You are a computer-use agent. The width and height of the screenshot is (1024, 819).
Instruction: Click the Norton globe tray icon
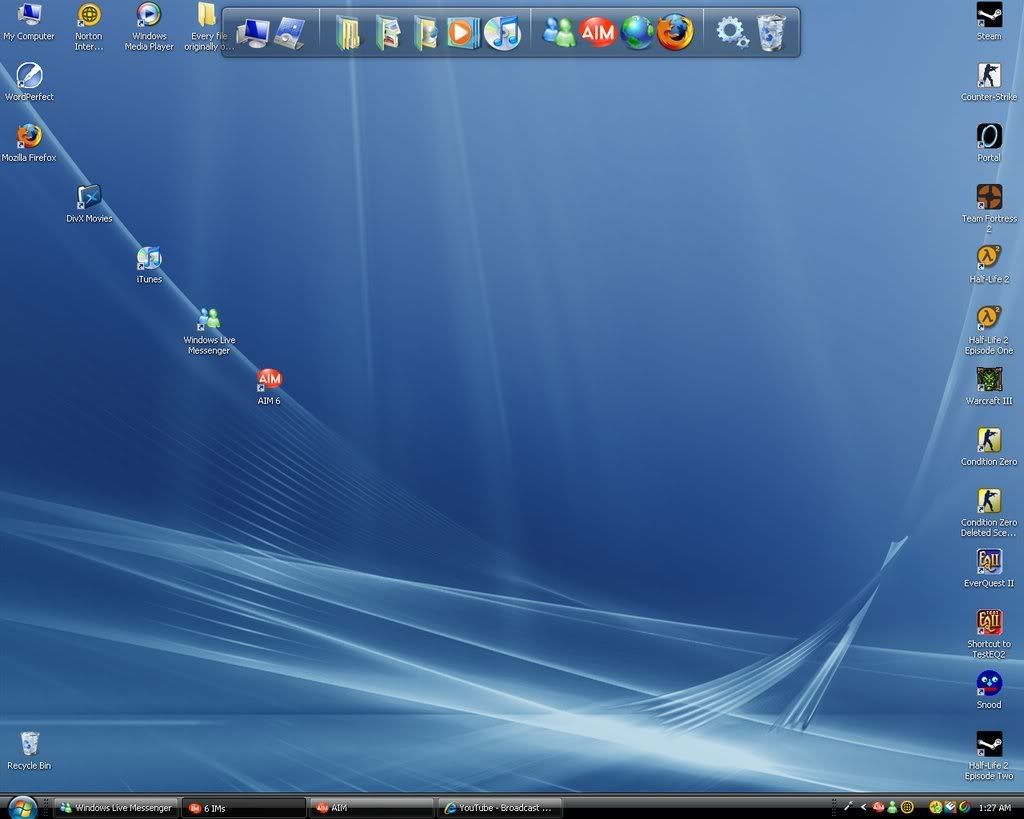point(906,808)
